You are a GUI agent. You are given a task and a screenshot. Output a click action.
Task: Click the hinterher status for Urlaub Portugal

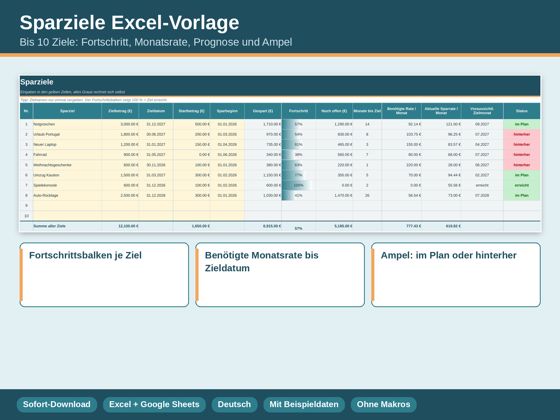pyautogui.click(x=522, y=134)
